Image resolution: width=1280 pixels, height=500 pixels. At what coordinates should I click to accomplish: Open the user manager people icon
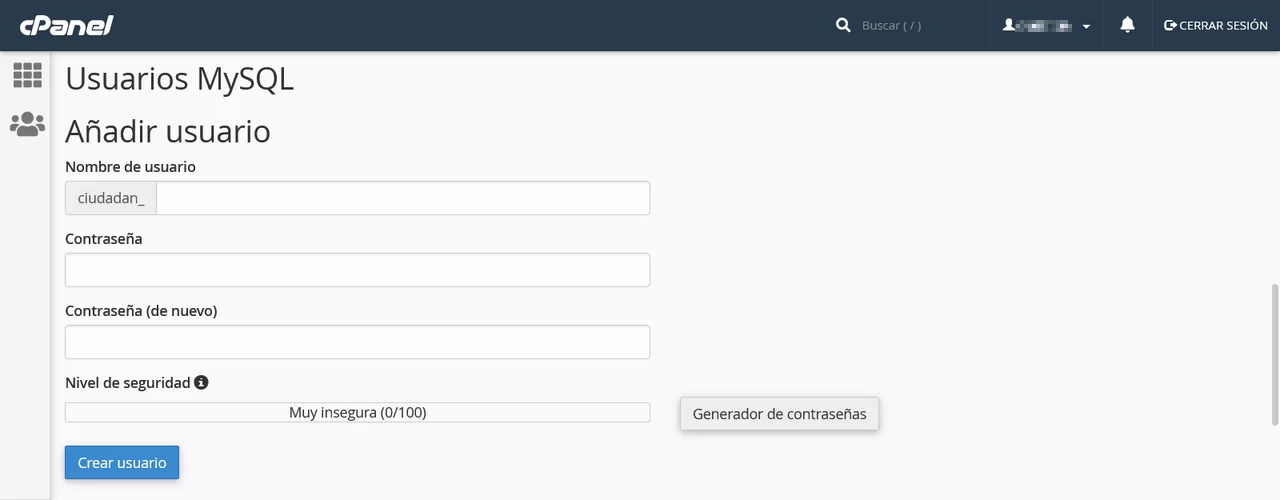(27, 124)
